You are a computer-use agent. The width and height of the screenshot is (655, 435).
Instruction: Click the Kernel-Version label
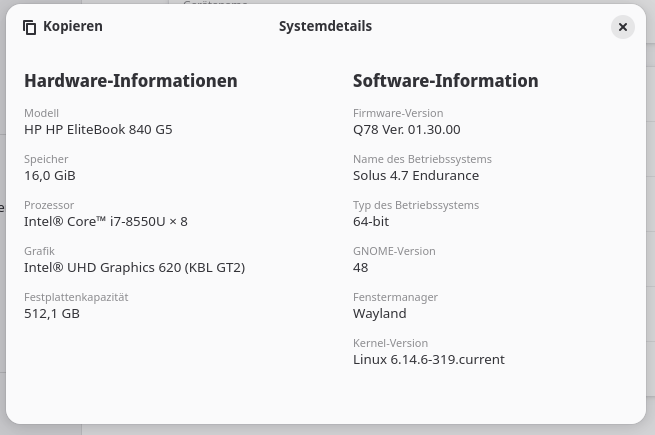click(390, 343)
